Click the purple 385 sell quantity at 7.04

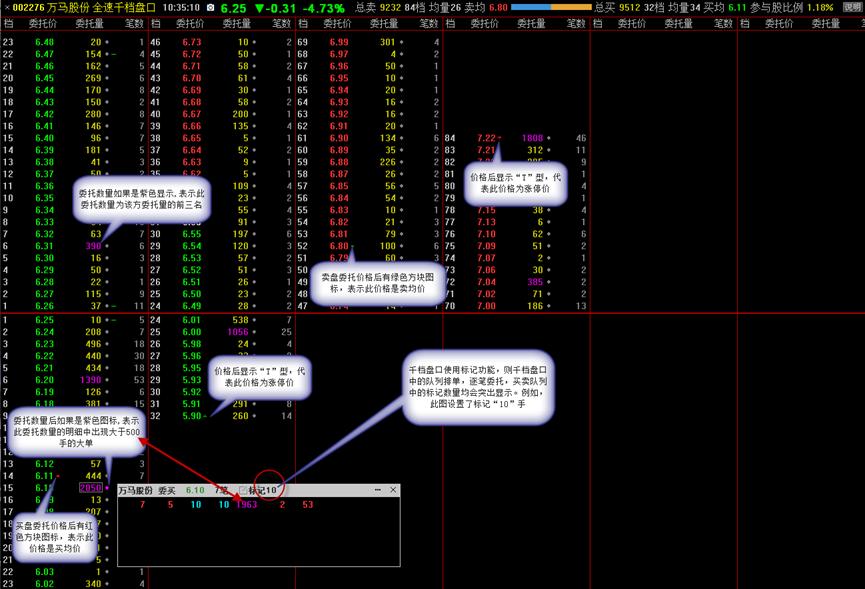[x=536, y=283]
